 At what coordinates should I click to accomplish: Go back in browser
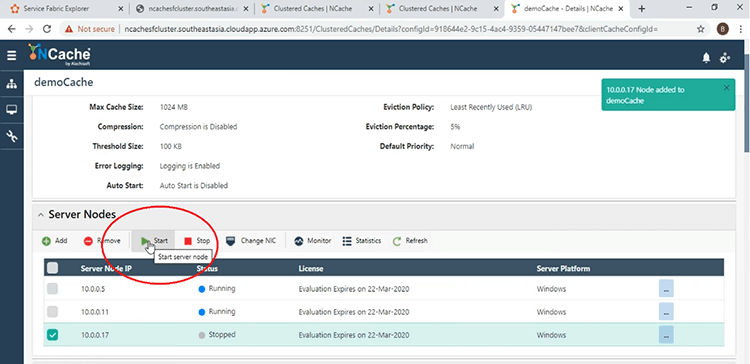[12, 29]
